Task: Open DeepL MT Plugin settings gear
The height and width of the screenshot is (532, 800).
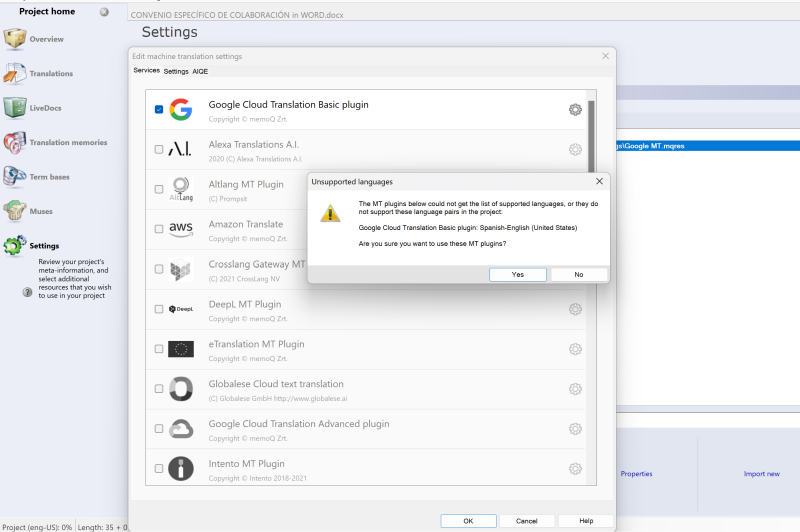Action: (x=575, y=309)
